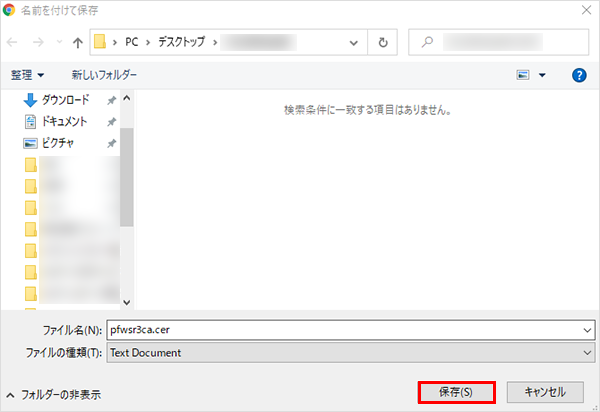The image size is (600, 412).
Task: Click the Back navigation arrow
Action: (x=12, y=42)
